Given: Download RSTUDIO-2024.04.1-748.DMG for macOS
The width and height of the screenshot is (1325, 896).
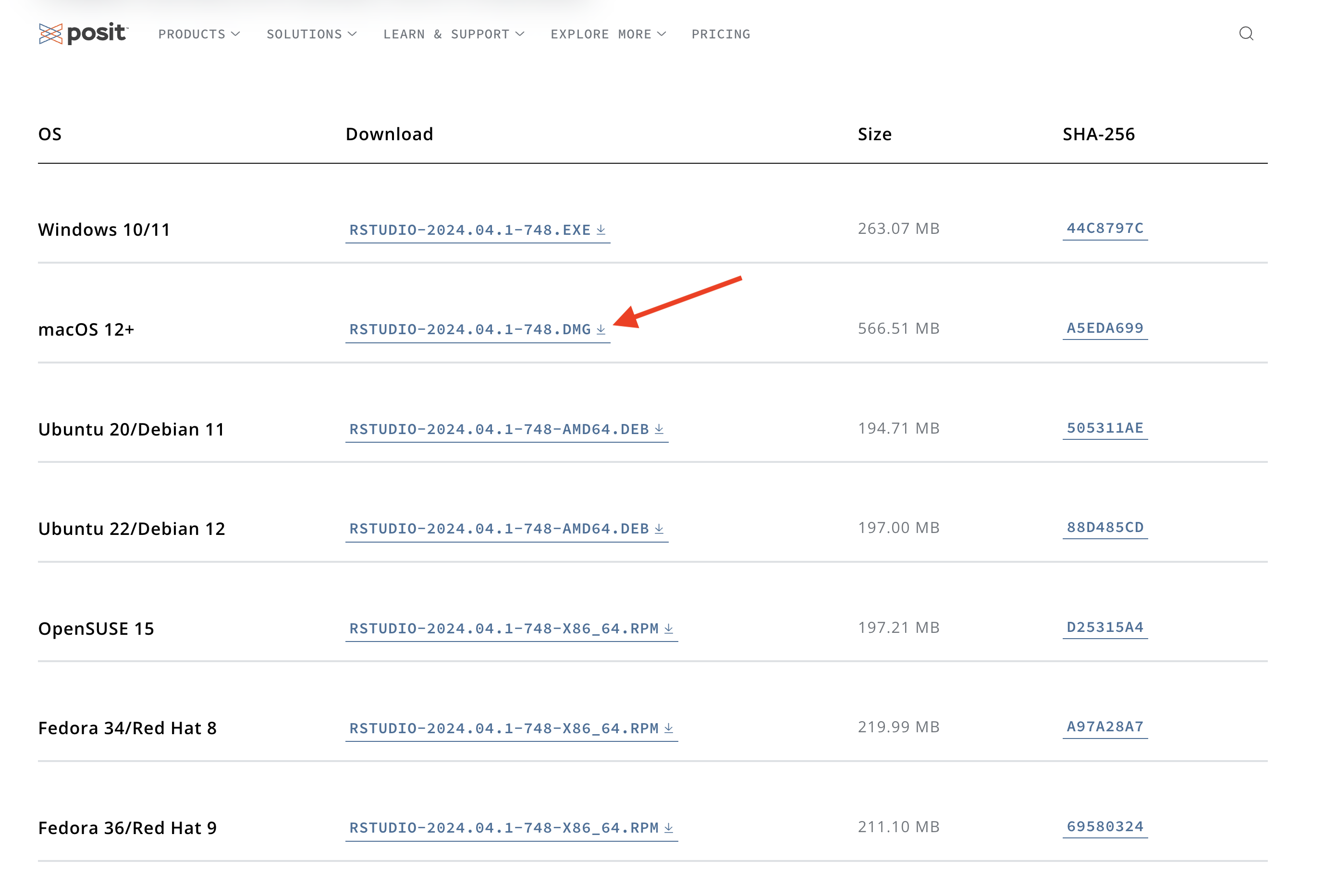Looking at the screenshot, I should [477, 330].
